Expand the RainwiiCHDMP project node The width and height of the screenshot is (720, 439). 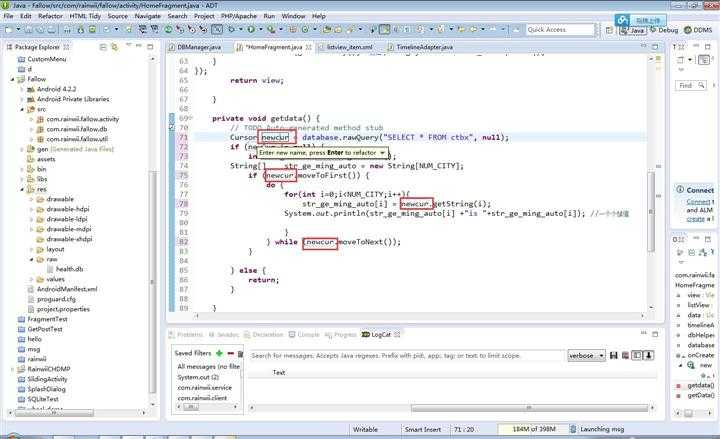click(x=12, y=369)
